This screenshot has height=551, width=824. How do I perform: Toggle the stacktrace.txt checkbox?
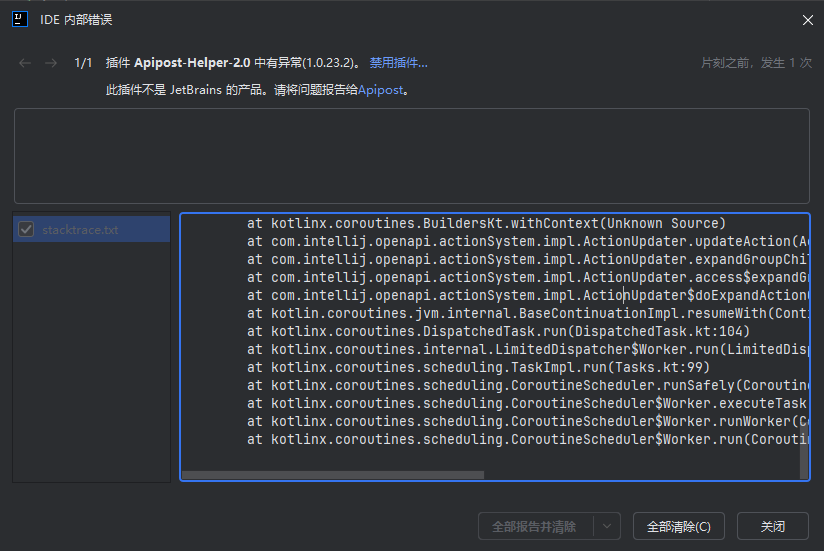[x=26, y=230]
